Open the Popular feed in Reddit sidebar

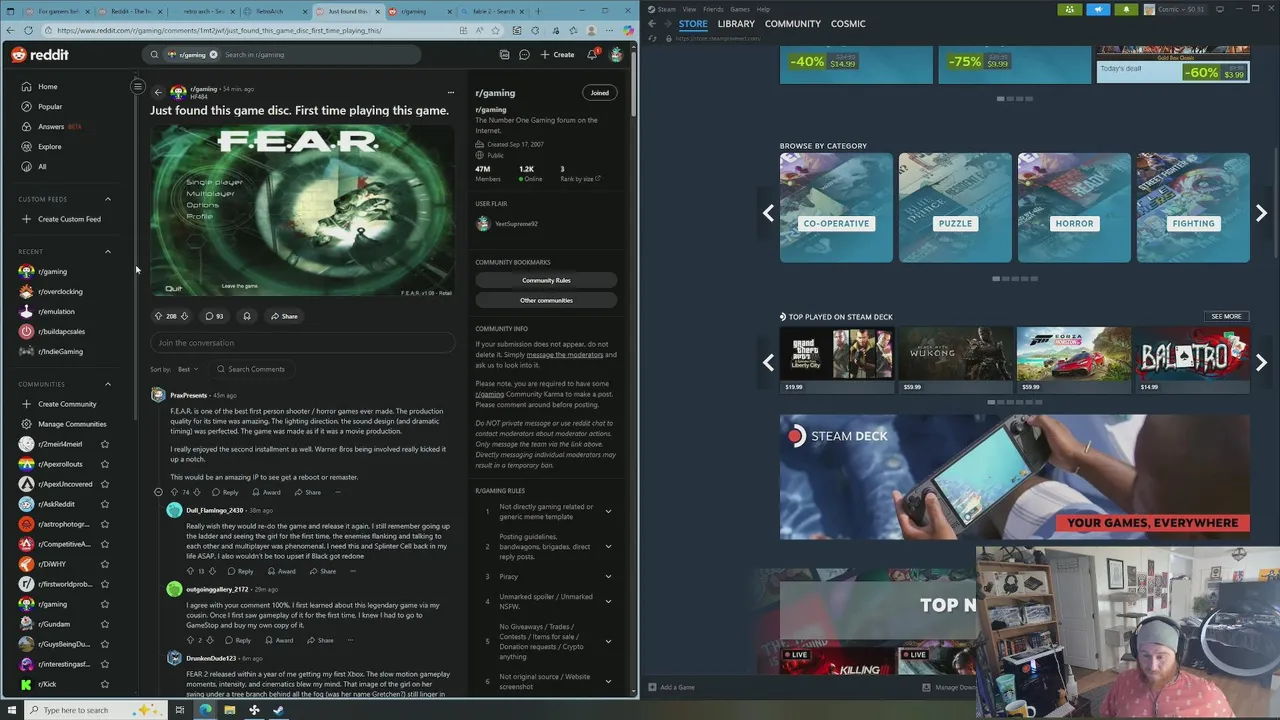pyautogui.click(x=49, y=107)
